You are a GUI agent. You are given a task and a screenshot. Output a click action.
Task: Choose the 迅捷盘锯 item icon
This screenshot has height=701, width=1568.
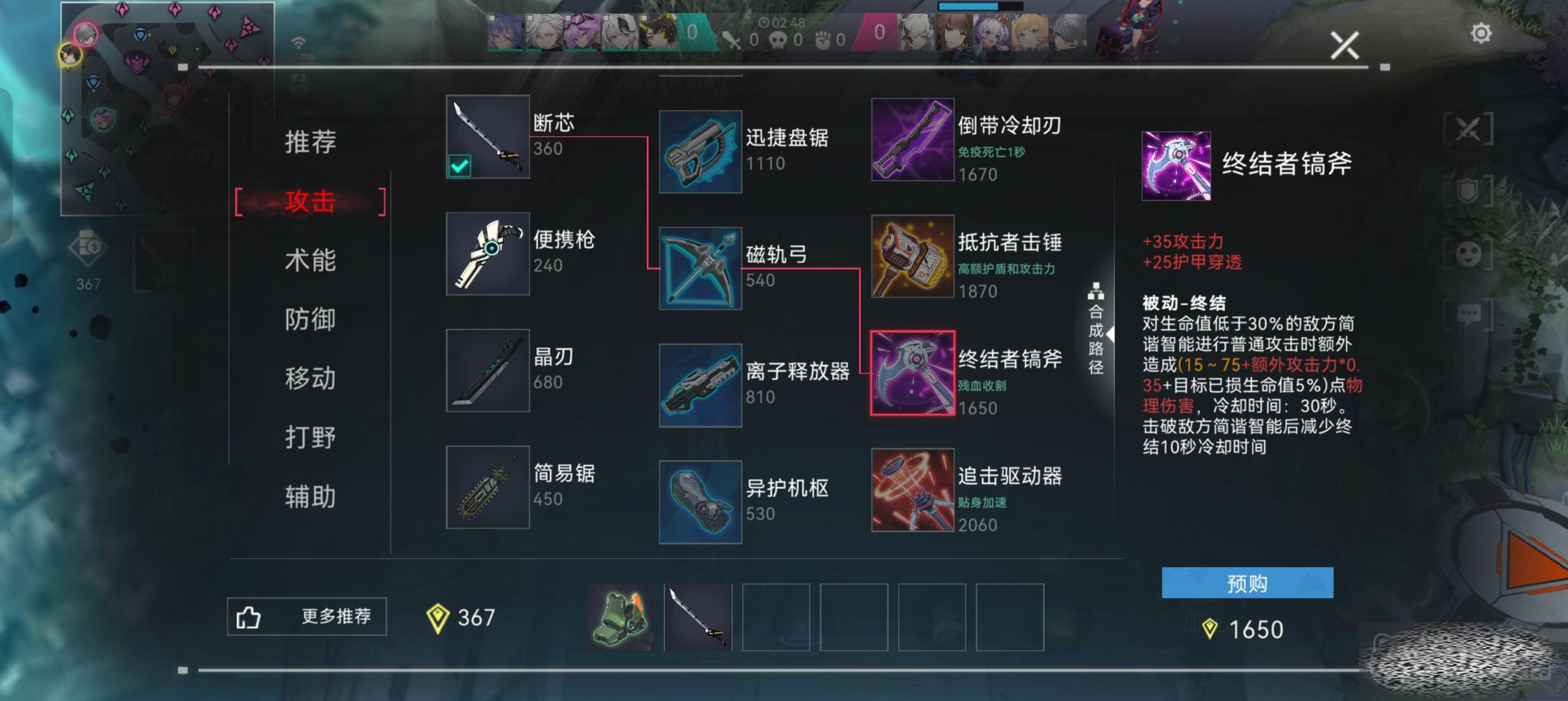click(x=700, y=152)
